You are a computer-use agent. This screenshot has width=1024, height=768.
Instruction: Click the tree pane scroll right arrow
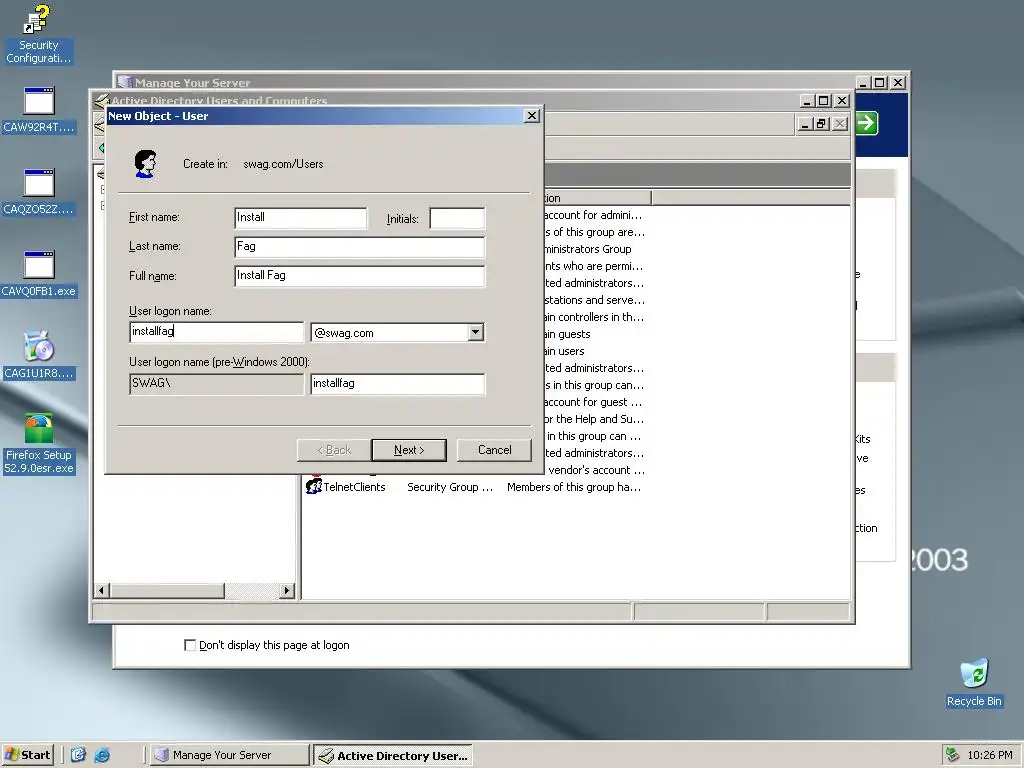tap(286, 590)
